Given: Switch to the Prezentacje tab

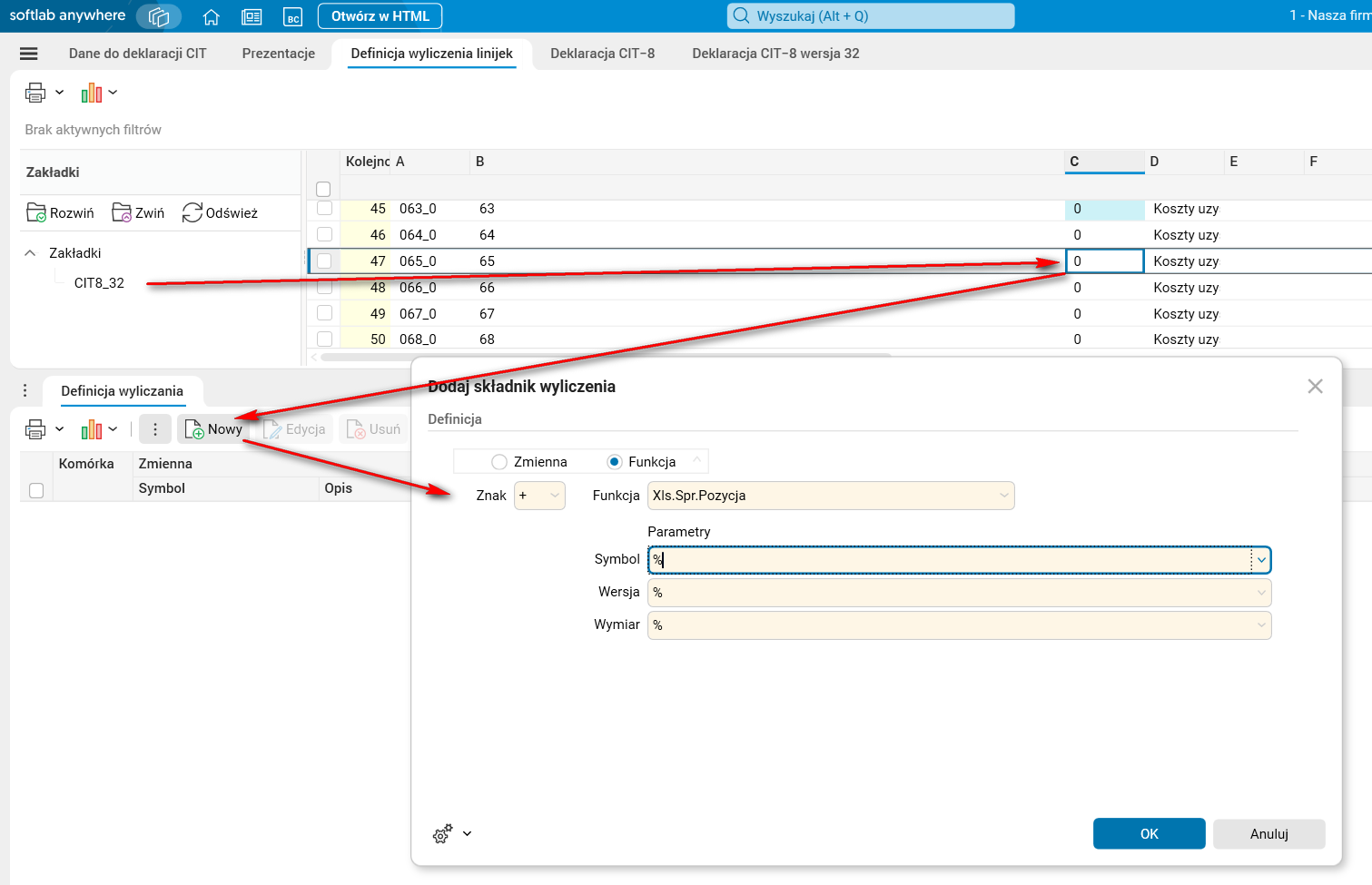Looking at the screenshot, I should 279,54.
